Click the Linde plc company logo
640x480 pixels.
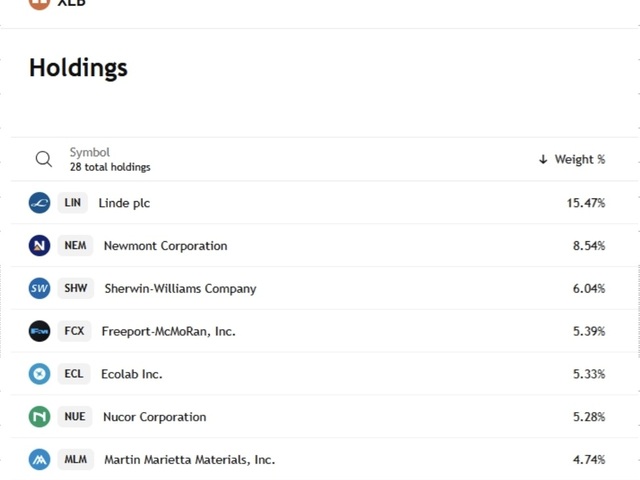click(39, 203)
